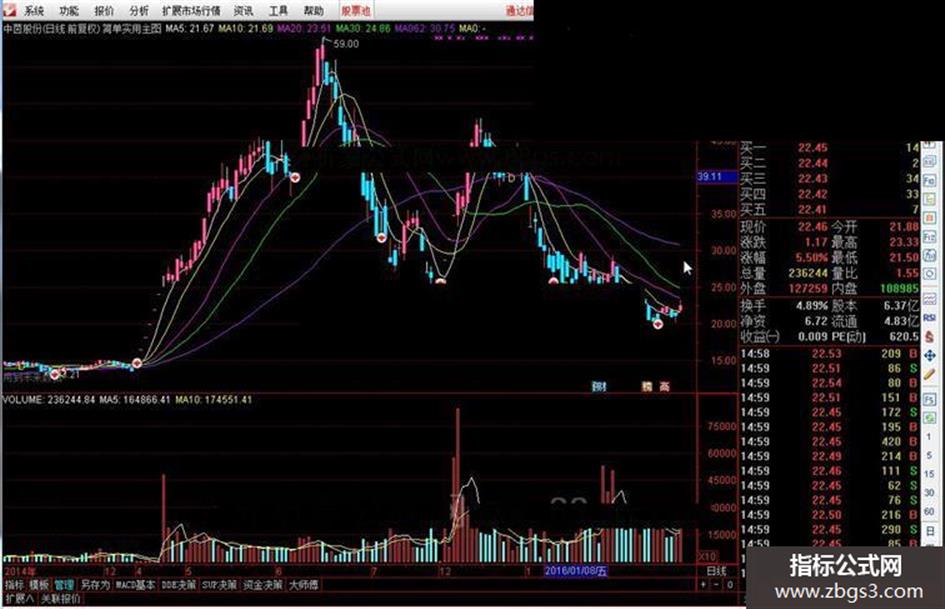Click the date marker 2016/01/08
Screen dimensions: 945x609
tap(575, 571)
